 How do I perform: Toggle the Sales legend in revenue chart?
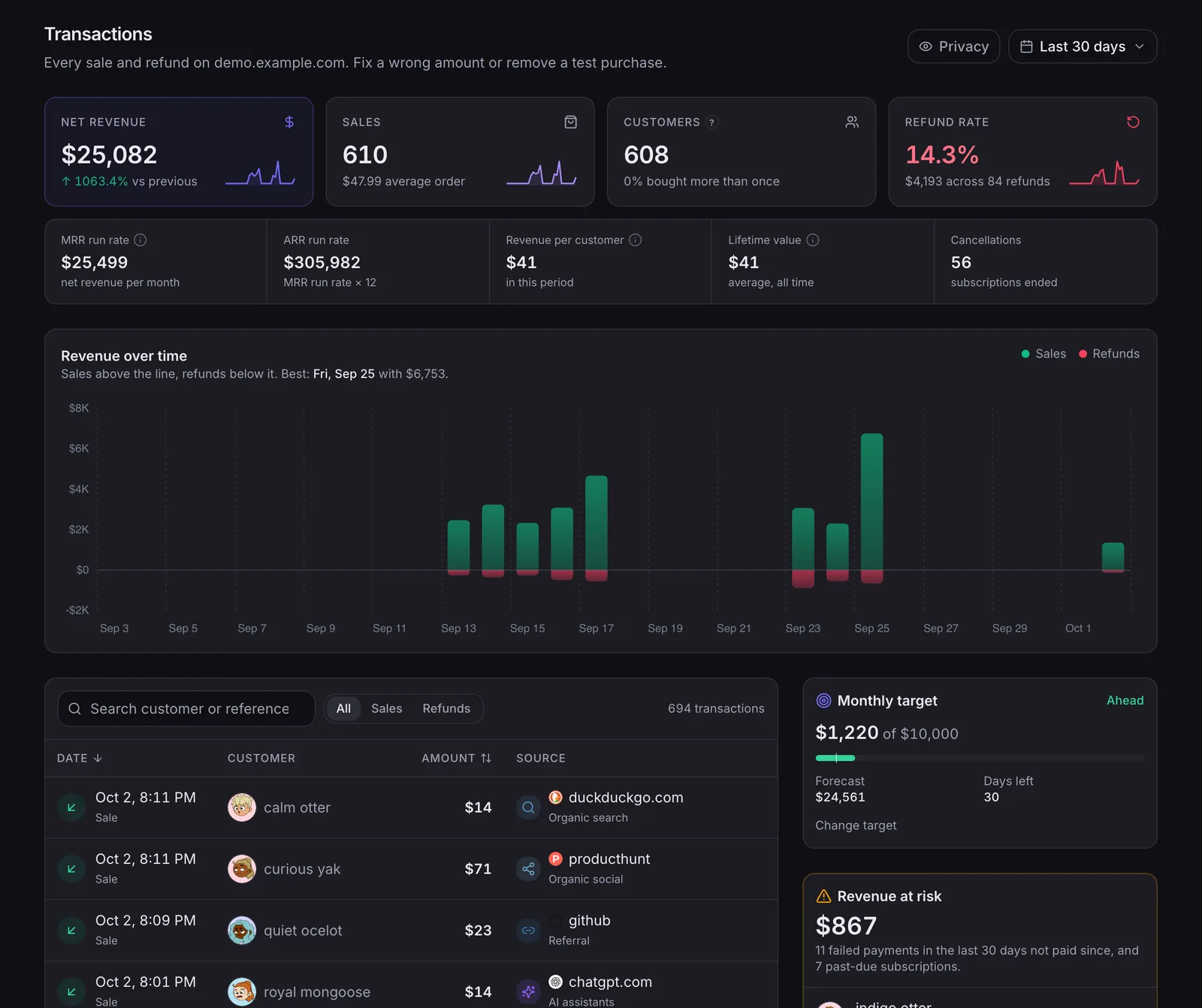(1043, 354)
